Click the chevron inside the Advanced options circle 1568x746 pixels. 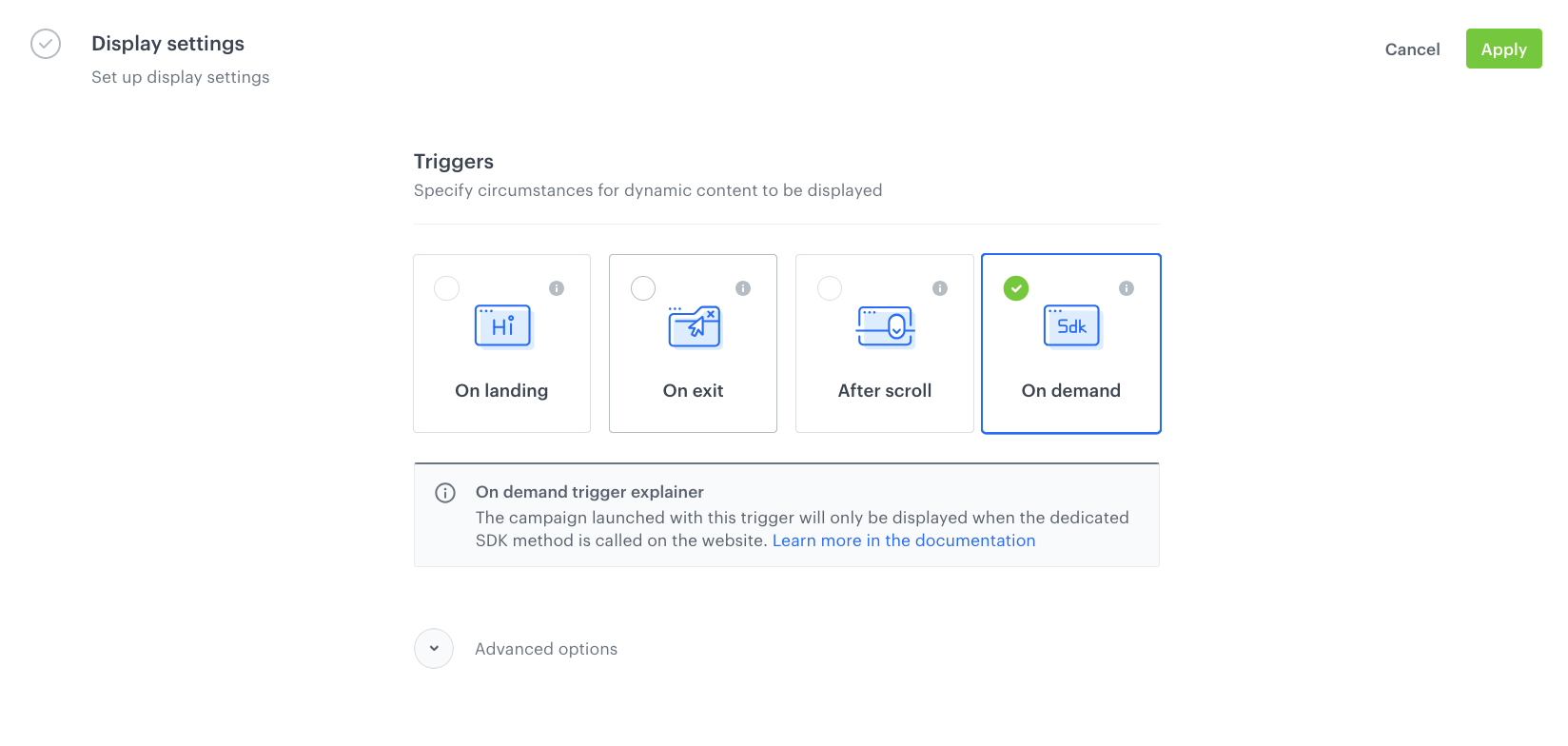tap(434, 648)
